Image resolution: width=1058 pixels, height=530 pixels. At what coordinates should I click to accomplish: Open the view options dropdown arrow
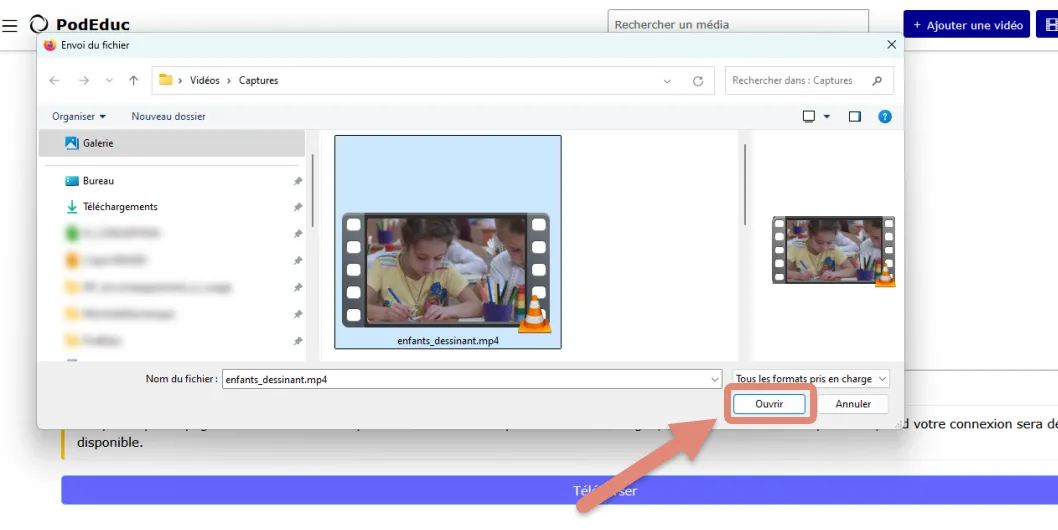(827, 116)
